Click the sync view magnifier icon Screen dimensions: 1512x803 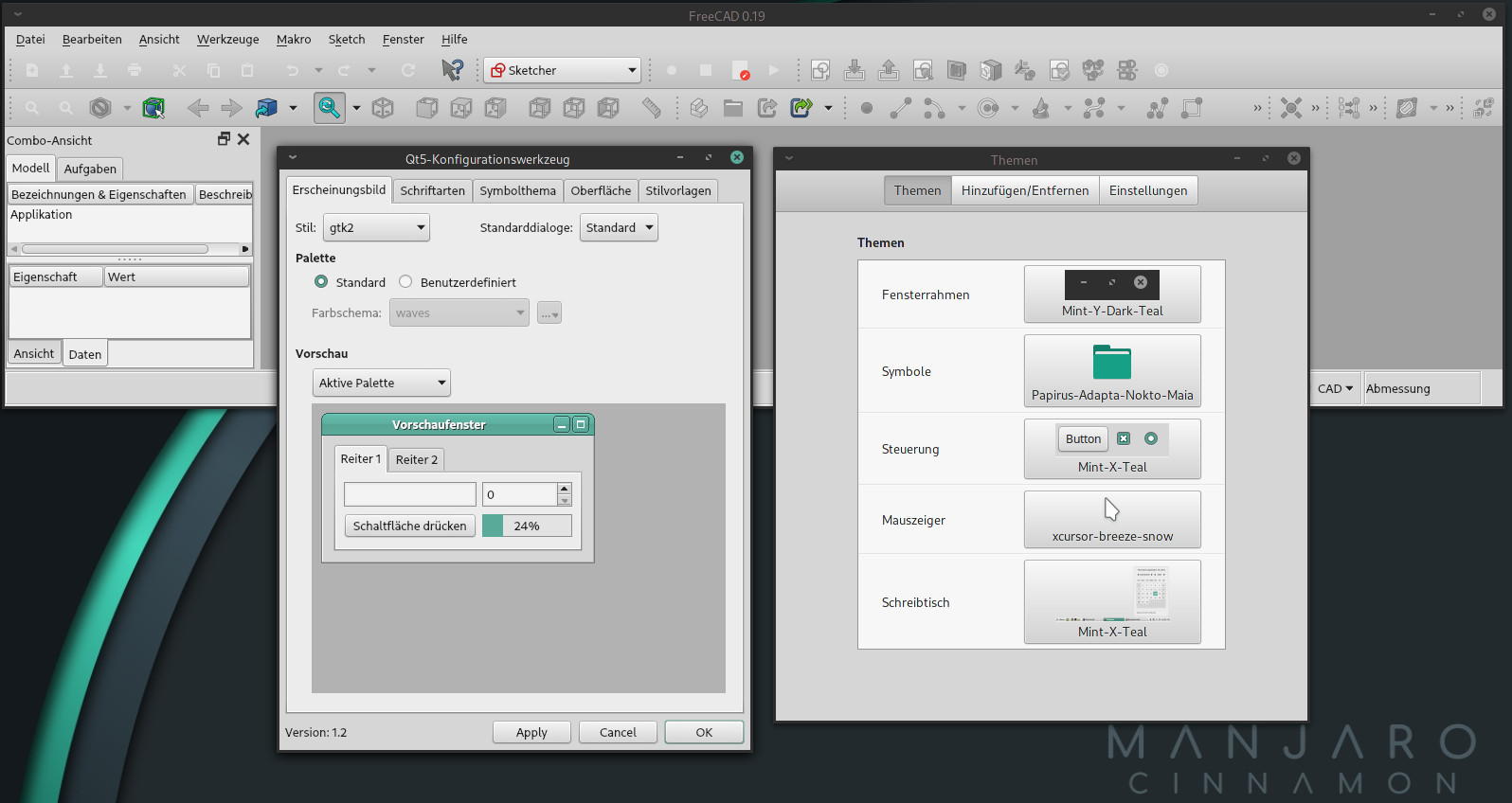tap(329, 108)
